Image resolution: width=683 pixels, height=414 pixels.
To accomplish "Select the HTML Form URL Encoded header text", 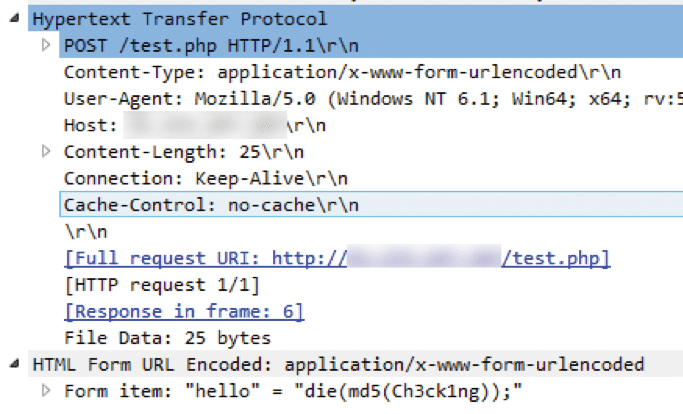I will (338, 363).
